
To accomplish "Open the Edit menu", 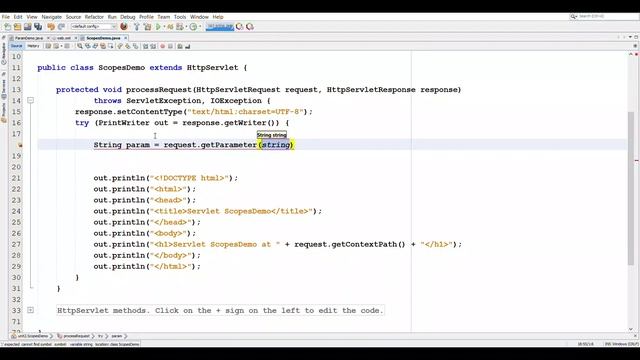I will pyautogui.click(x=18, y=17).
